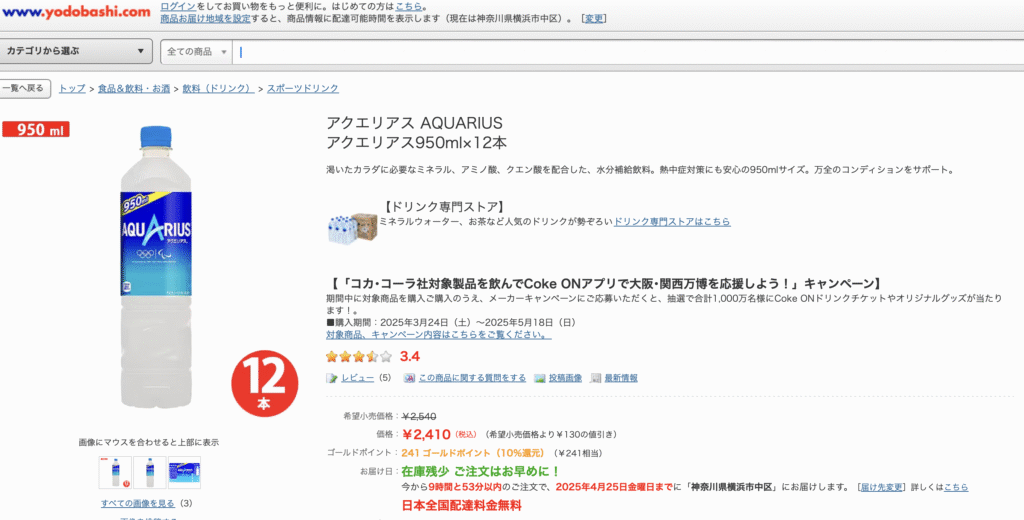The width and height of the screenshot is (1024, 520).
Task: Click 在庫残少 ご注文はお早めに text
Action: (x=480, y=471)
